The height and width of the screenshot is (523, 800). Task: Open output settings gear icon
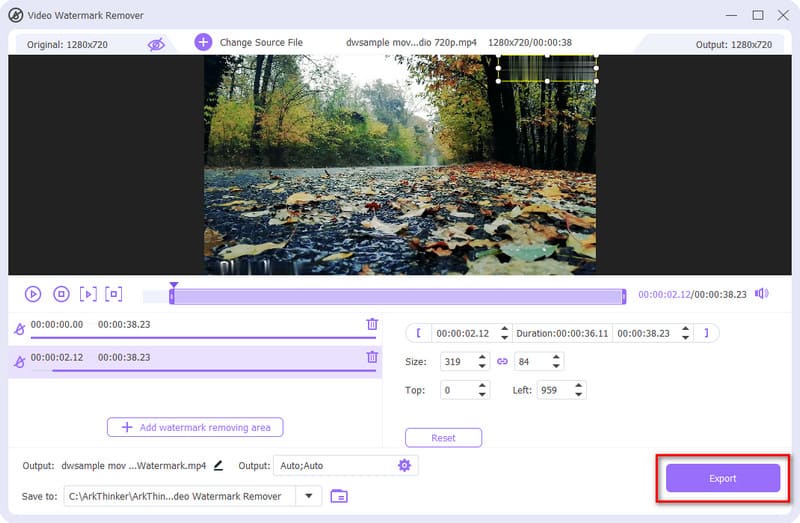(x=404, y=465)
